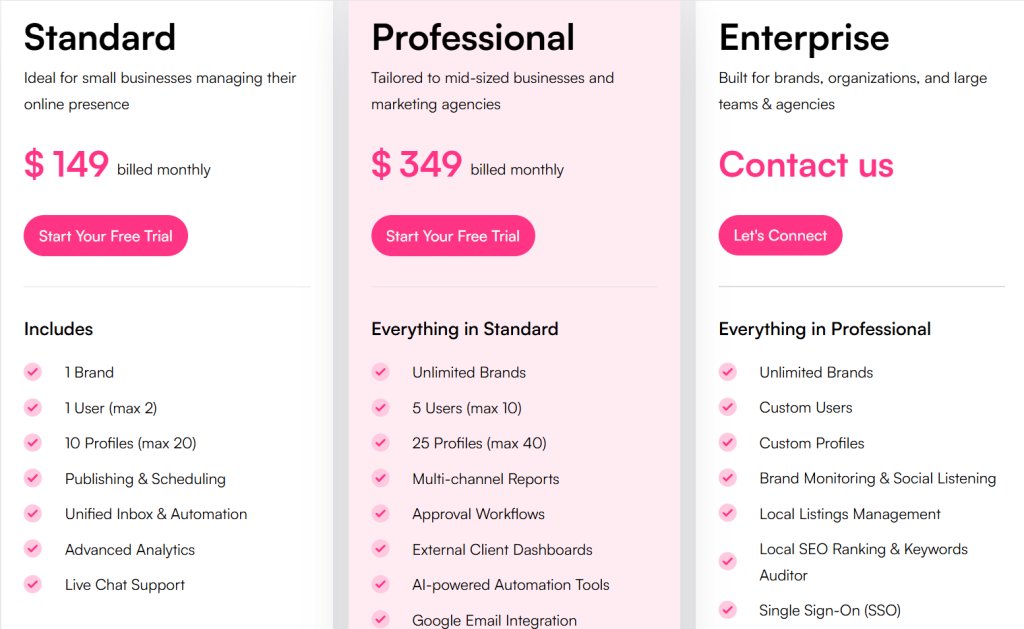Viewport: 1024px width, 629px height.
Task: Click the checkmark beside Single Sign-On (SSO)
Action: click(x=727, y=610)
